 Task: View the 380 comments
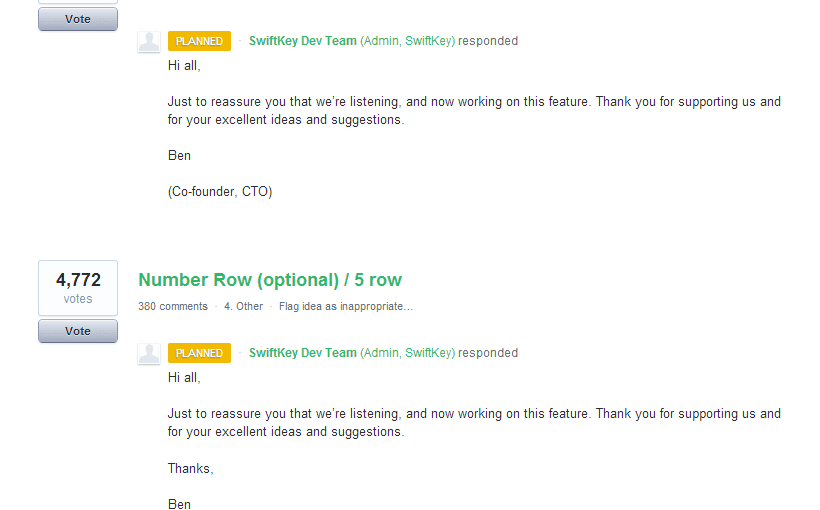[173, 307]
